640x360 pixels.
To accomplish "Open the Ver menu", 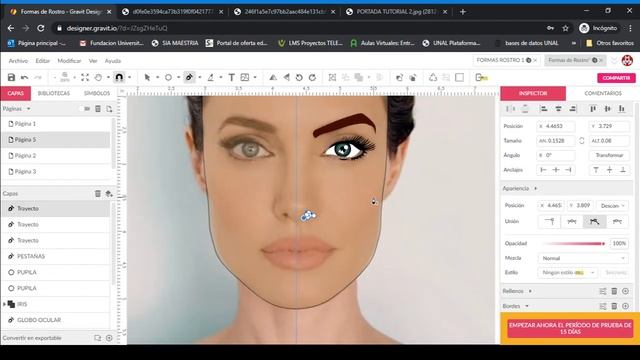I will [93, 61].
